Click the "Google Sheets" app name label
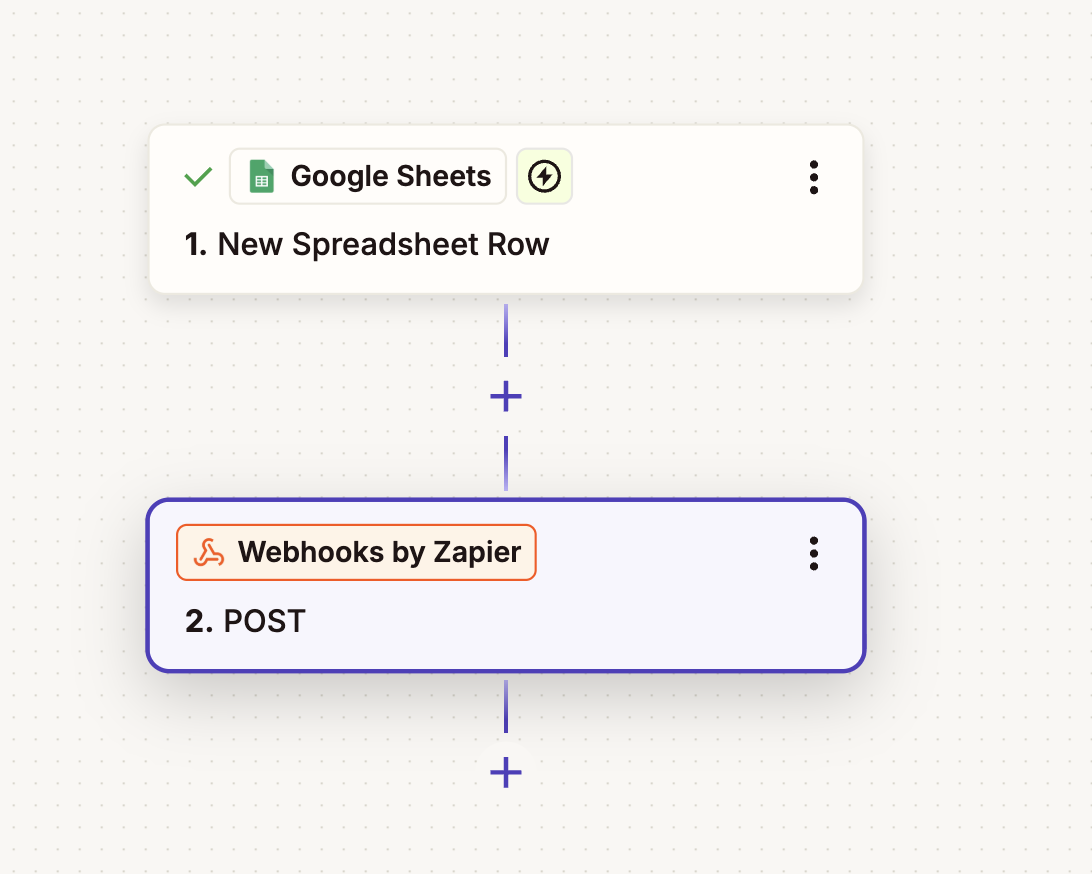Screen dimensions: 1092x874 (391, 177)
